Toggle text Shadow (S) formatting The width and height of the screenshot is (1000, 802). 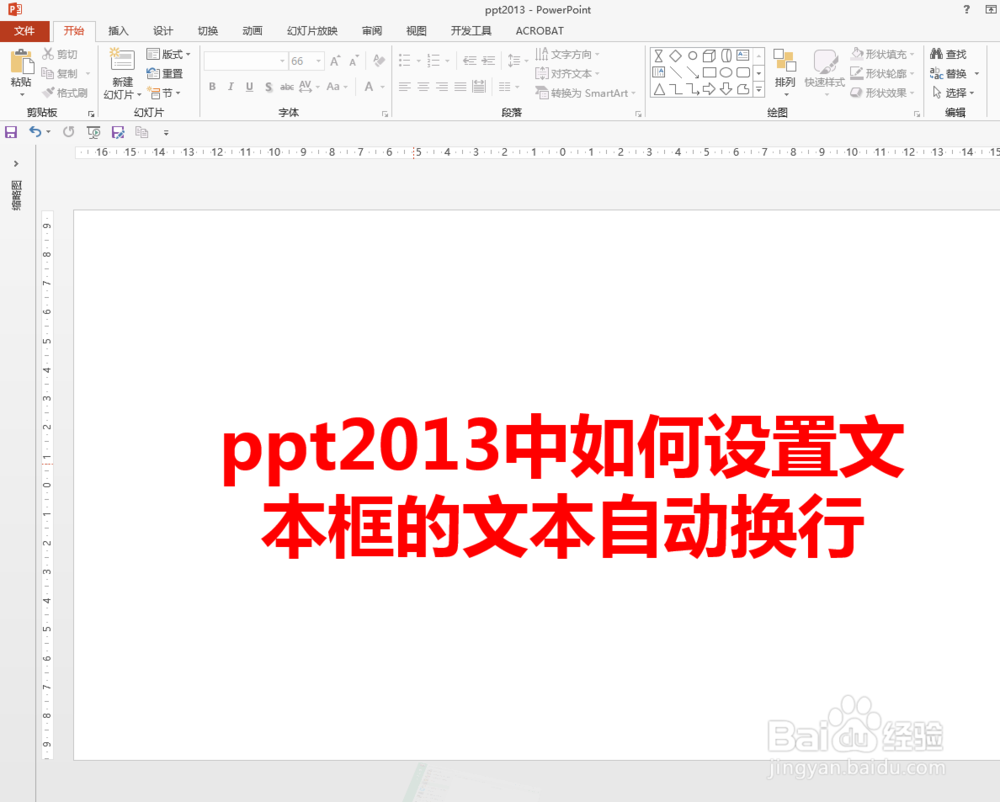tap(268, 87)
